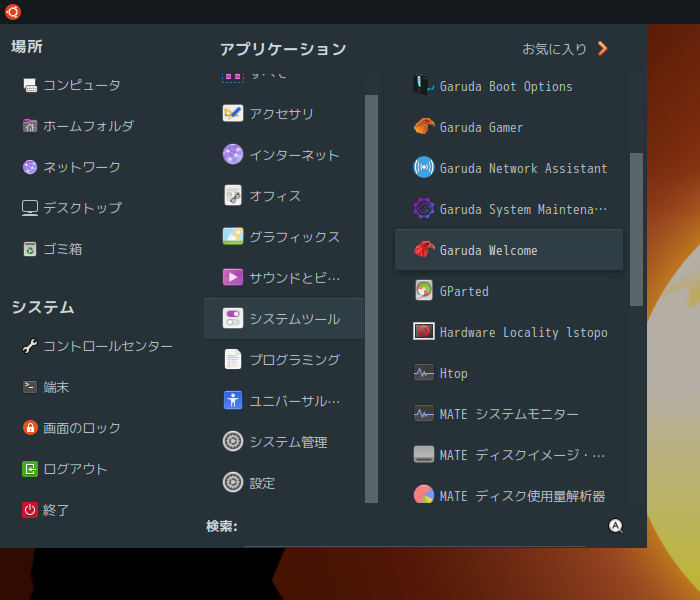Click the ログアウト text label
This screenshot has width=700, height=600.
click(75, 469)
